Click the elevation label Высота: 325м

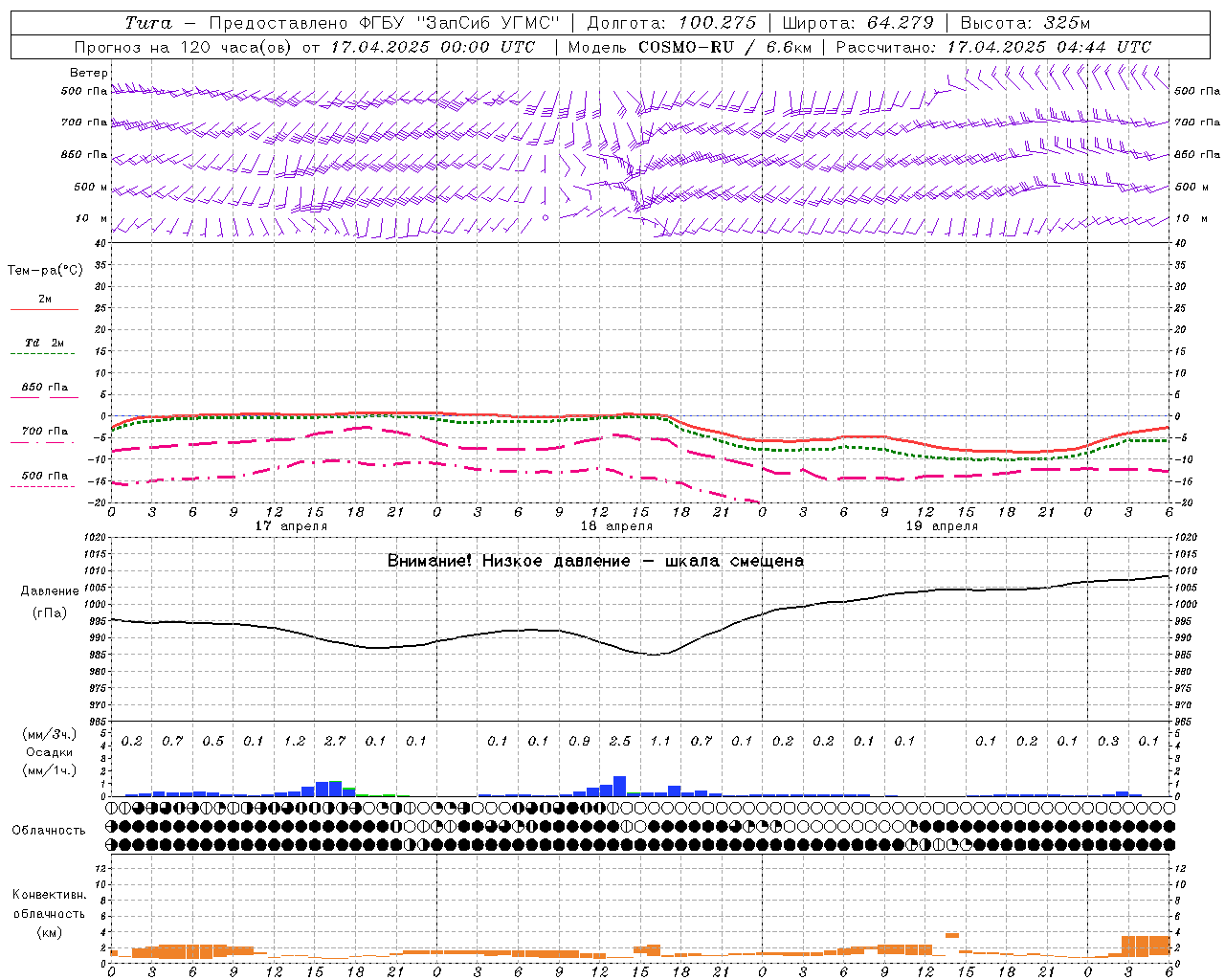(1025, 23)
